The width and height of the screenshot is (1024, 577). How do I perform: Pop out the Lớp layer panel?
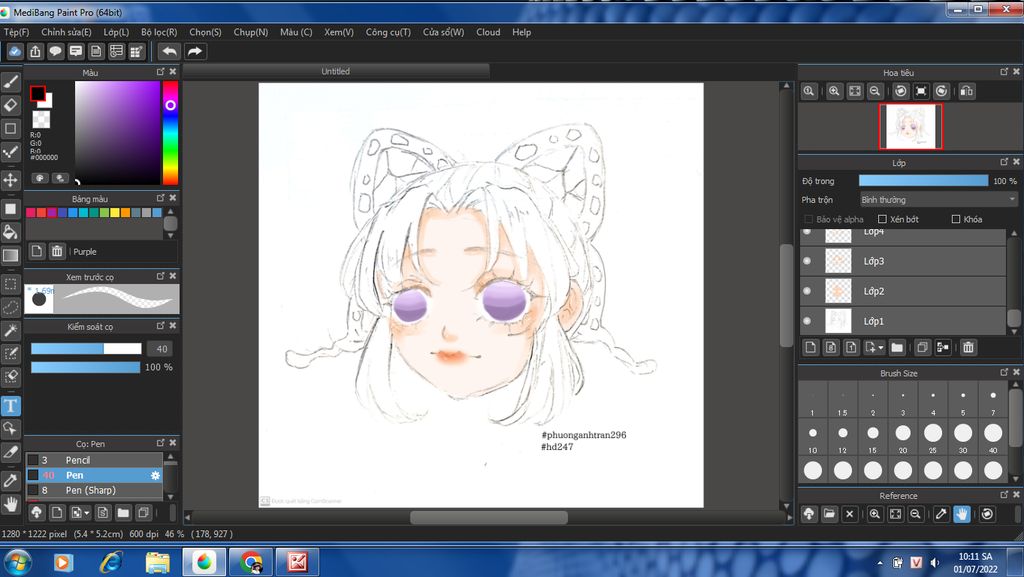1004,162
